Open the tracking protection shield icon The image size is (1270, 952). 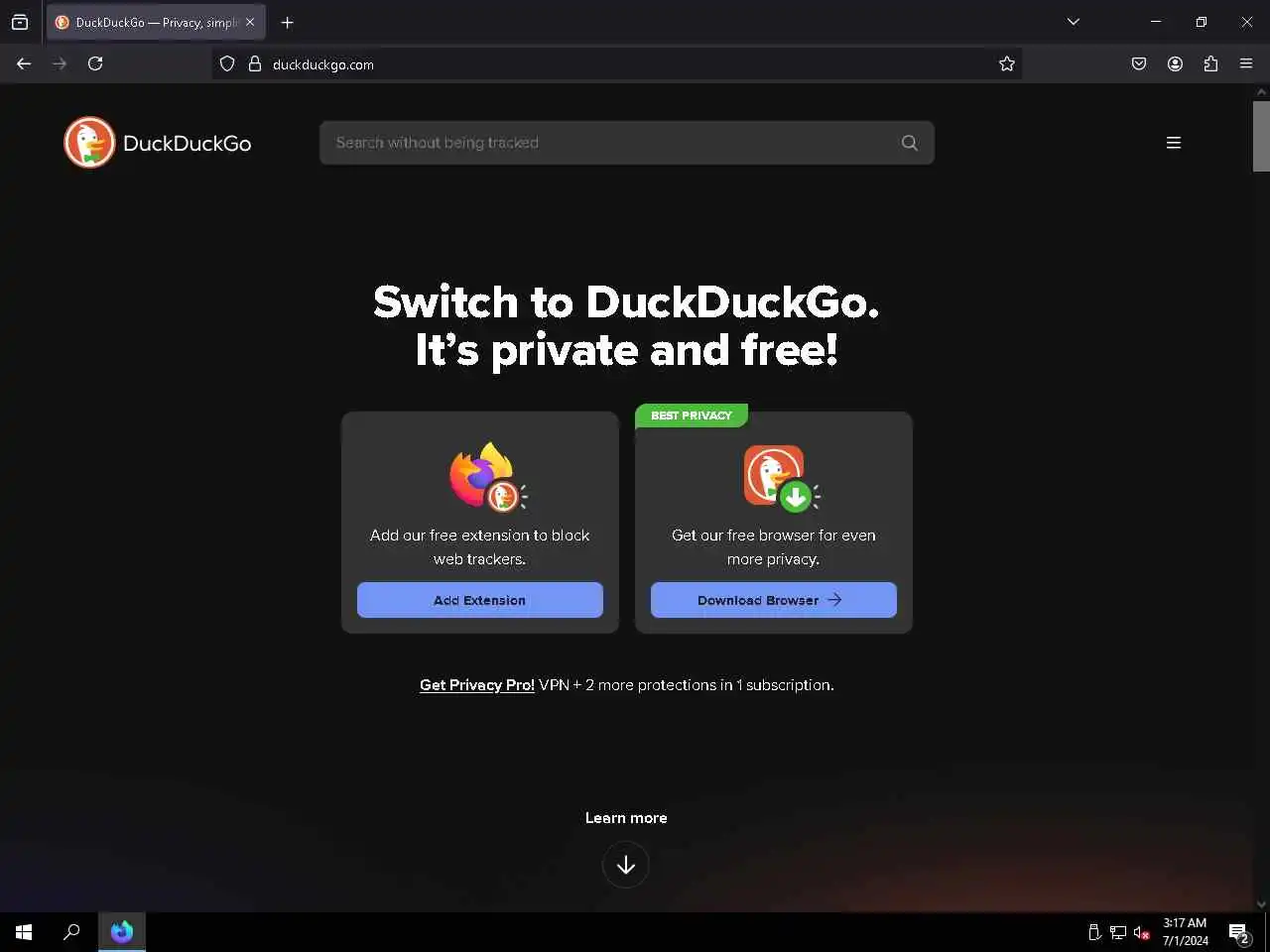point(227,63)
